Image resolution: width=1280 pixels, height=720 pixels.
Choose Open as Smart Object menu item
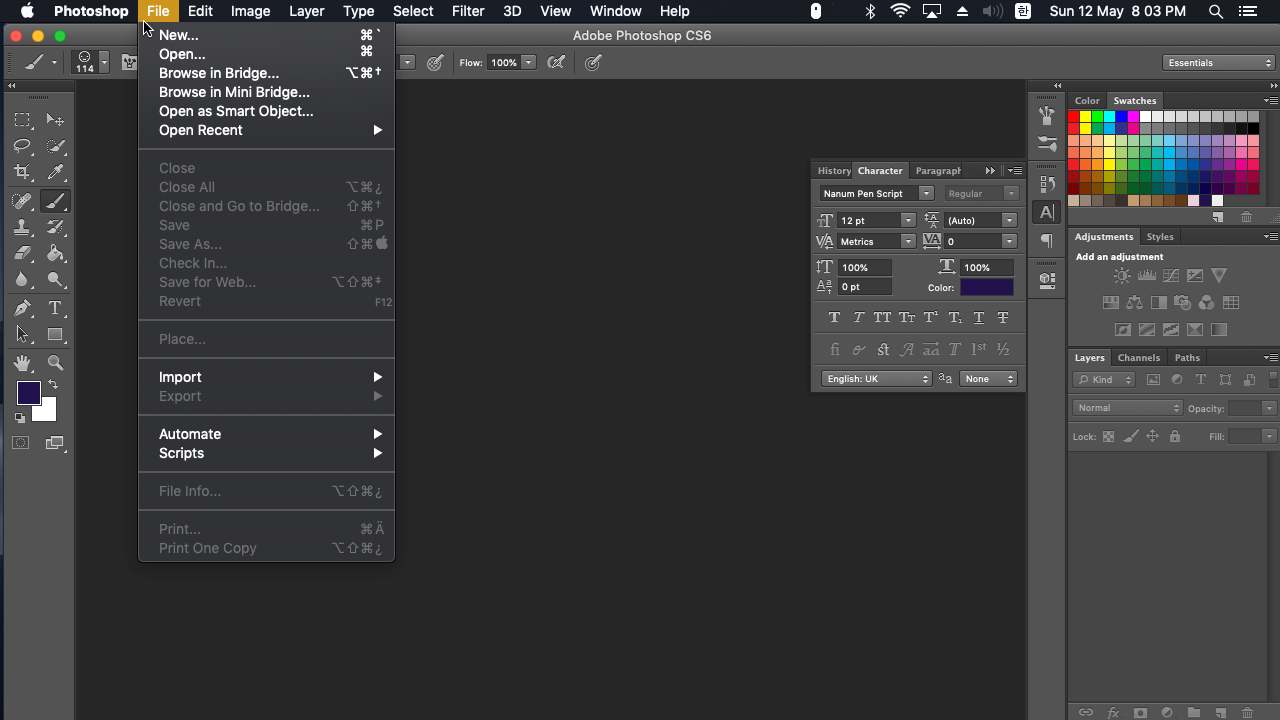(236, 111)
